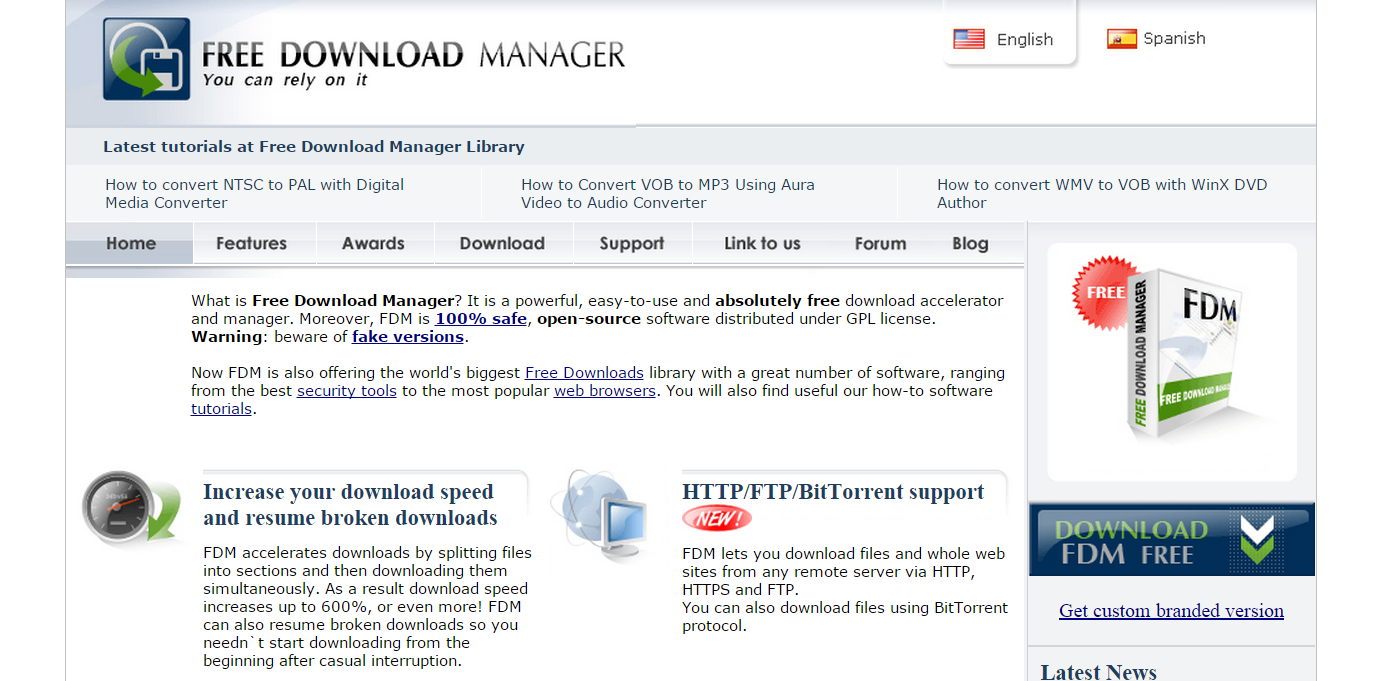Click the red FREE starburst badge
The width and height of the screenshot is (1373, 681).
(1106, 292)
